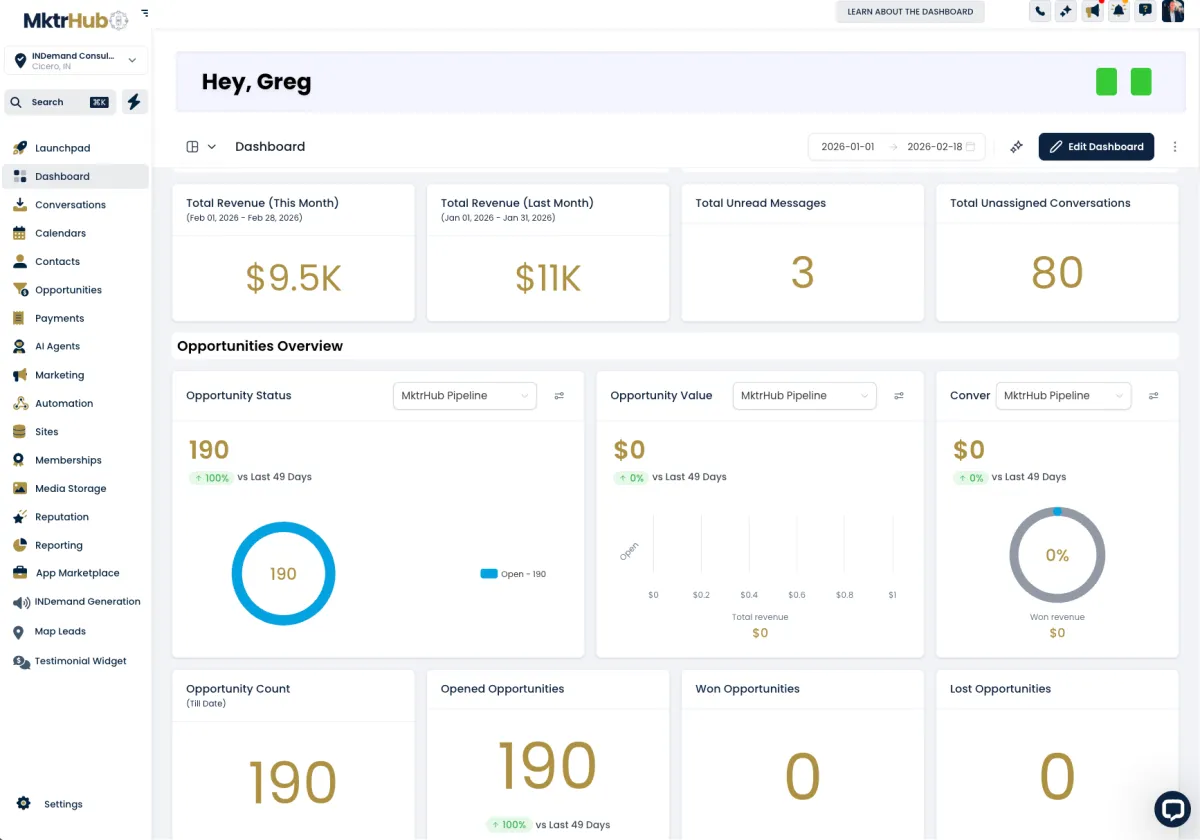Viewport: 1200px width, 840px height.
Task: Open Settings gear at sidebar bottom
Action: 24,804
